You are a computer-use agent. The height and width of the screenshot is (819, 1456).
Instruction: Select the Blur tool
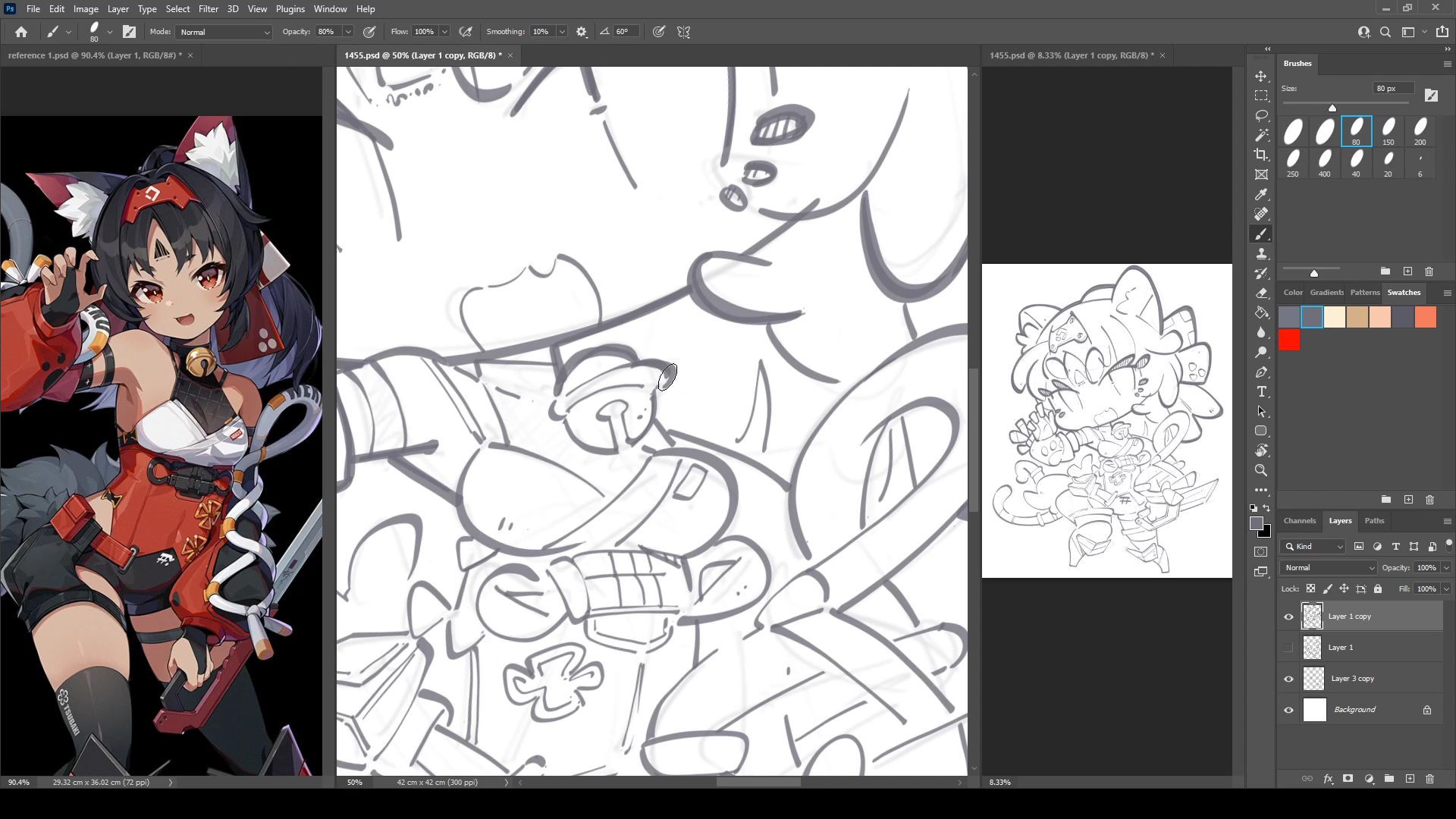click(1261, 333)
